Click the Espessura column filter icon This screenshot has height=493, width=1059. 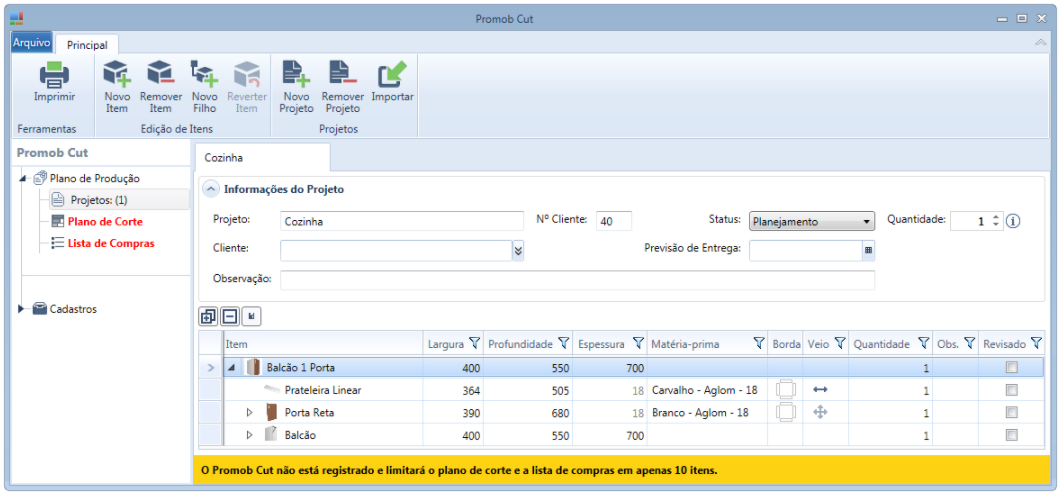pyautogui.click(x=638, y=344)
